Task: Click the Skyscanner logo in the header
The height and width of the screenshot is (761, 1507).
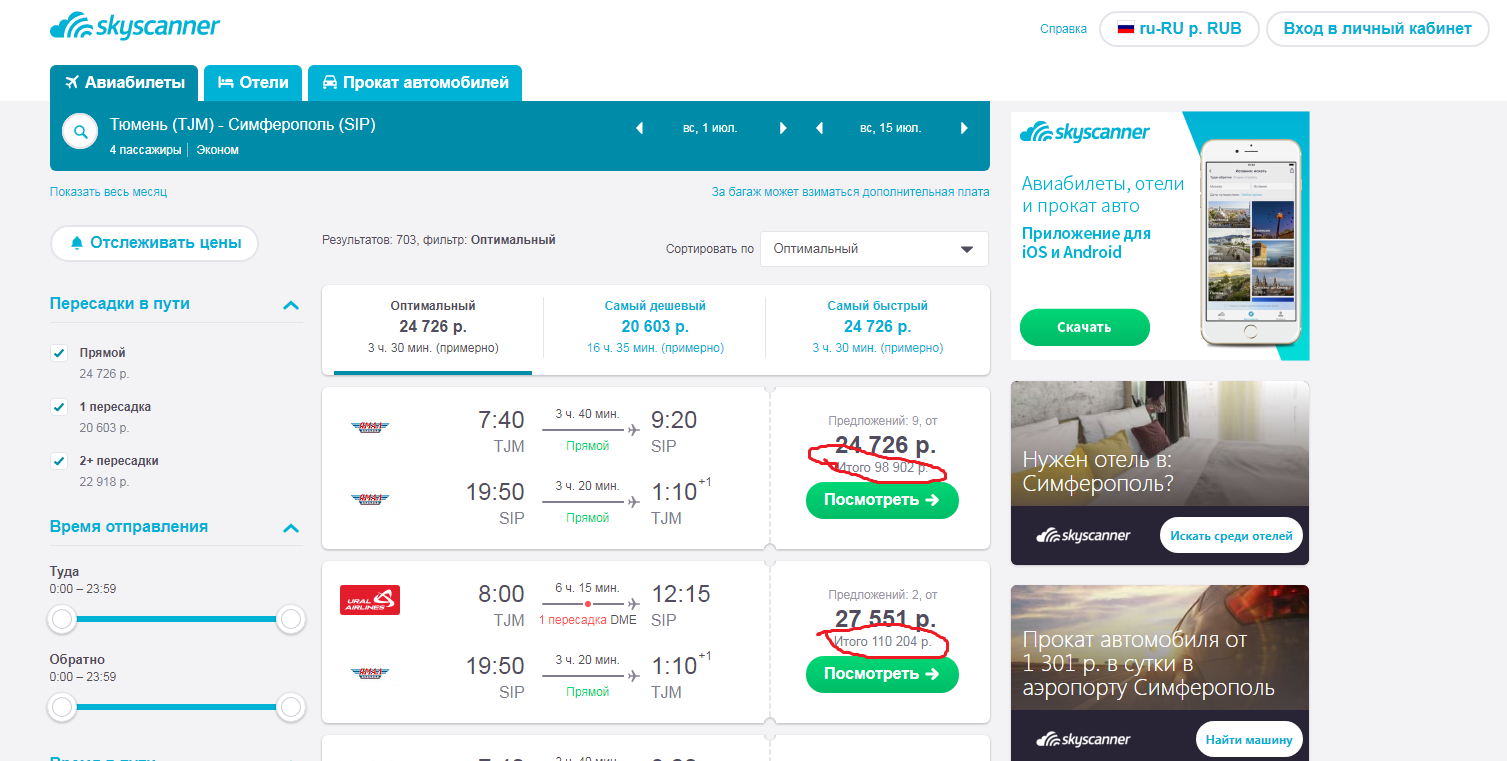Action: (135, 27)
